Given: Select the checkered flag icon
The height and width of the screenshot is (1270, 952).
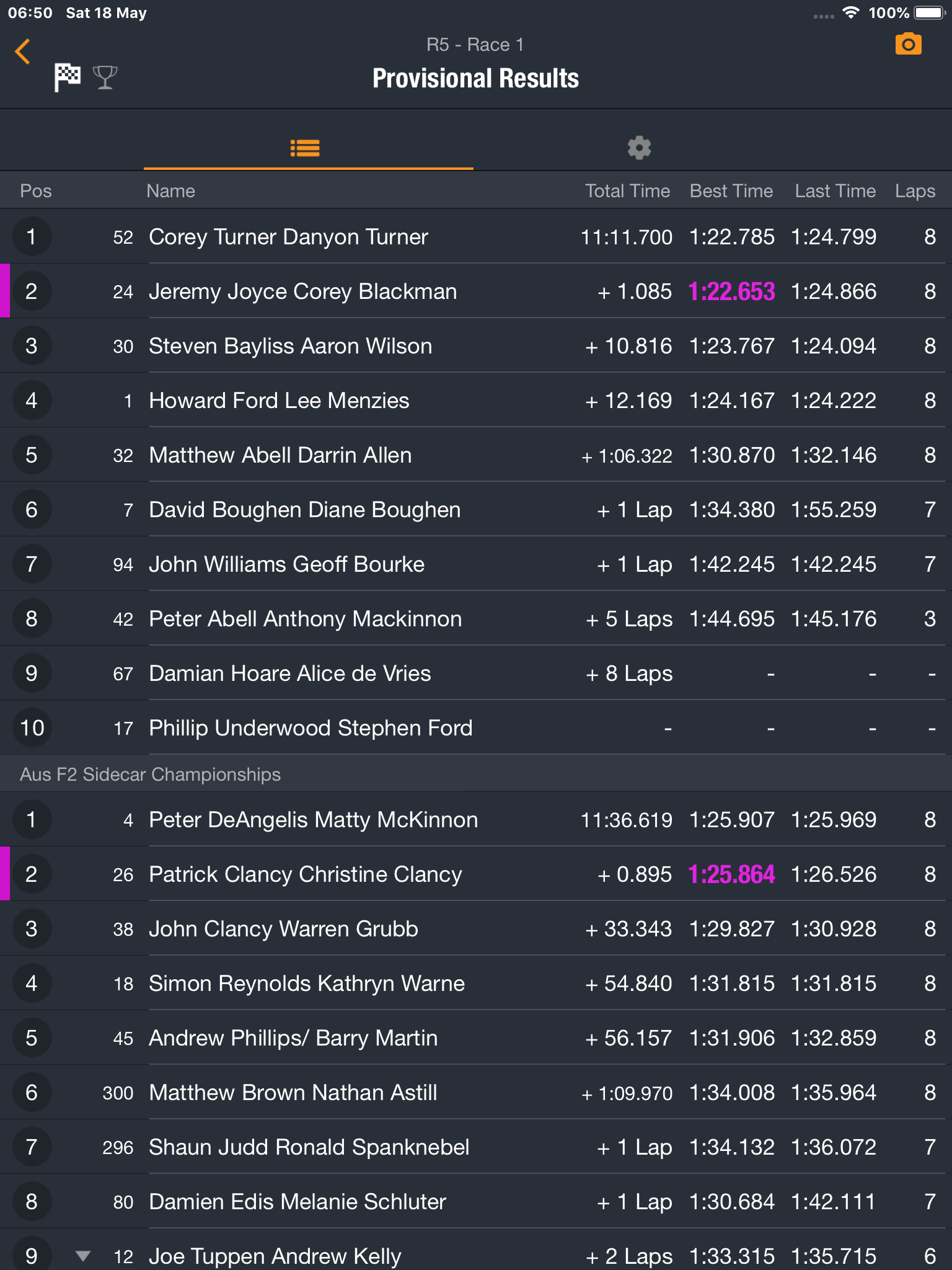Looking at the screenshot, I should 68,78.
